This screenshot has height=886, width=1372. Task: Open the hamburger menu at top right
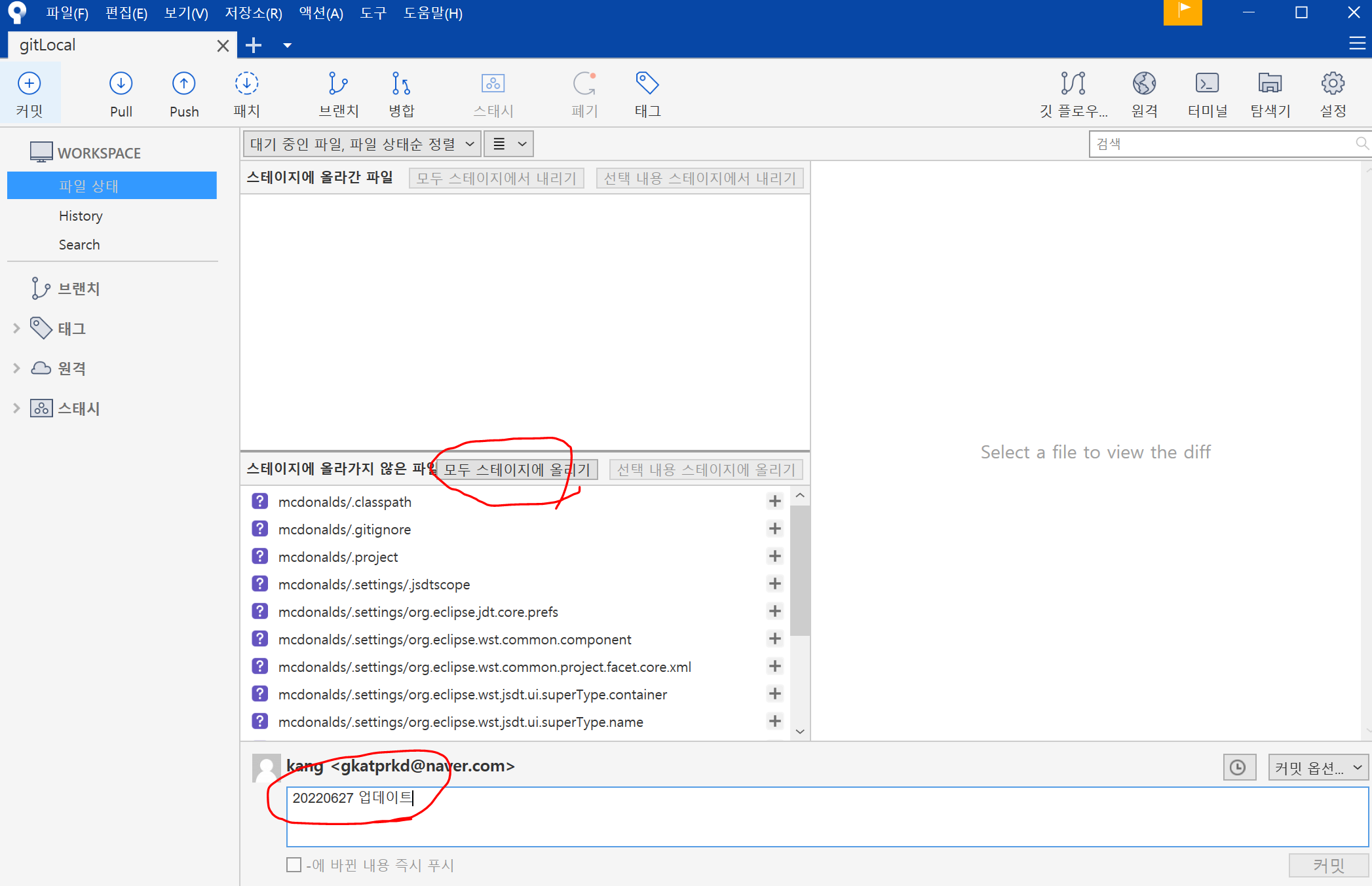pos(1357,44)
